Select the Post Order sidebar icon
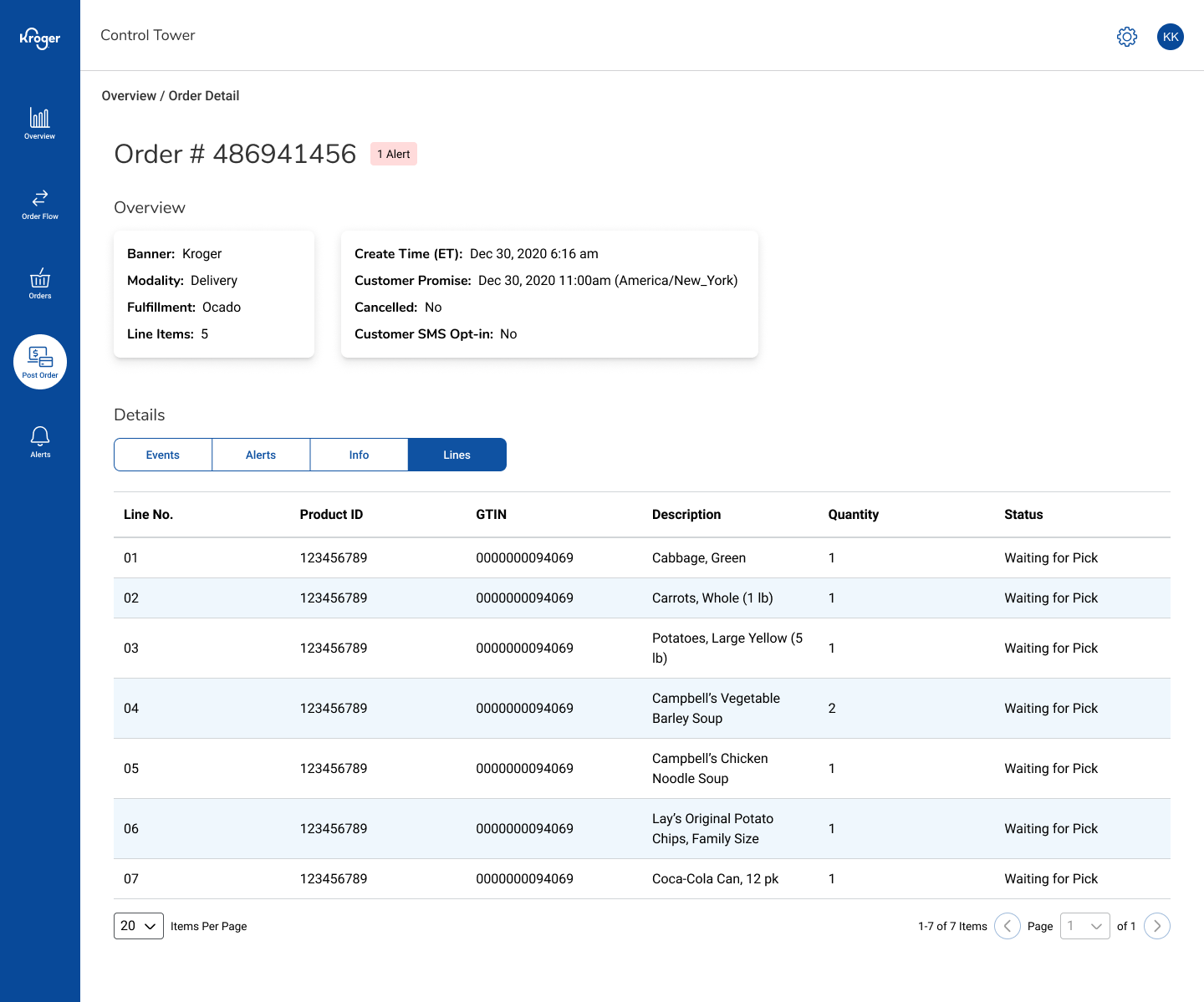Screen dimensions: 1204x1002 click(40, 362)
